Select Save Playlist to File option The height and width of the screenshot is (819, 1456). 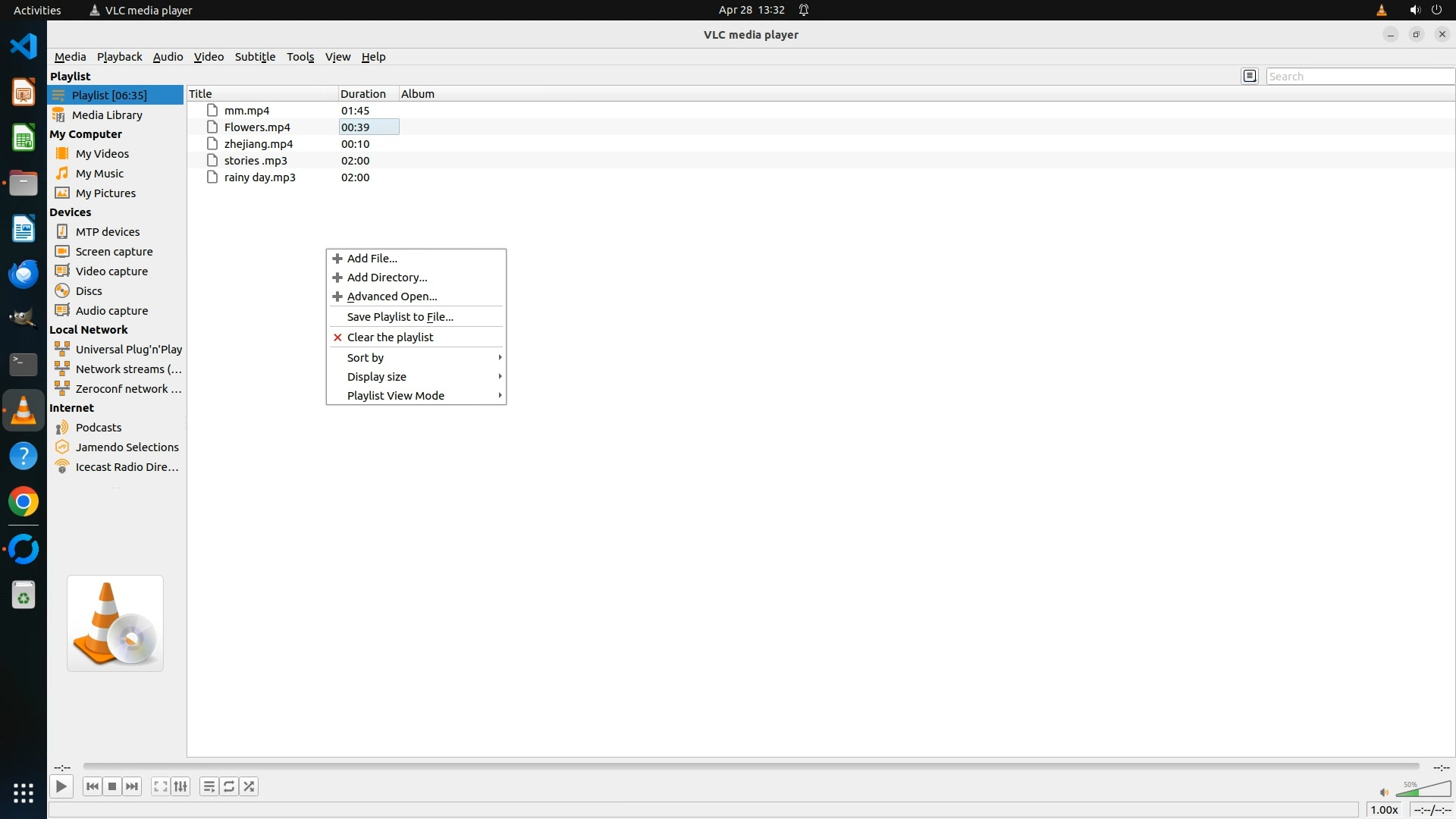[400, 317]
